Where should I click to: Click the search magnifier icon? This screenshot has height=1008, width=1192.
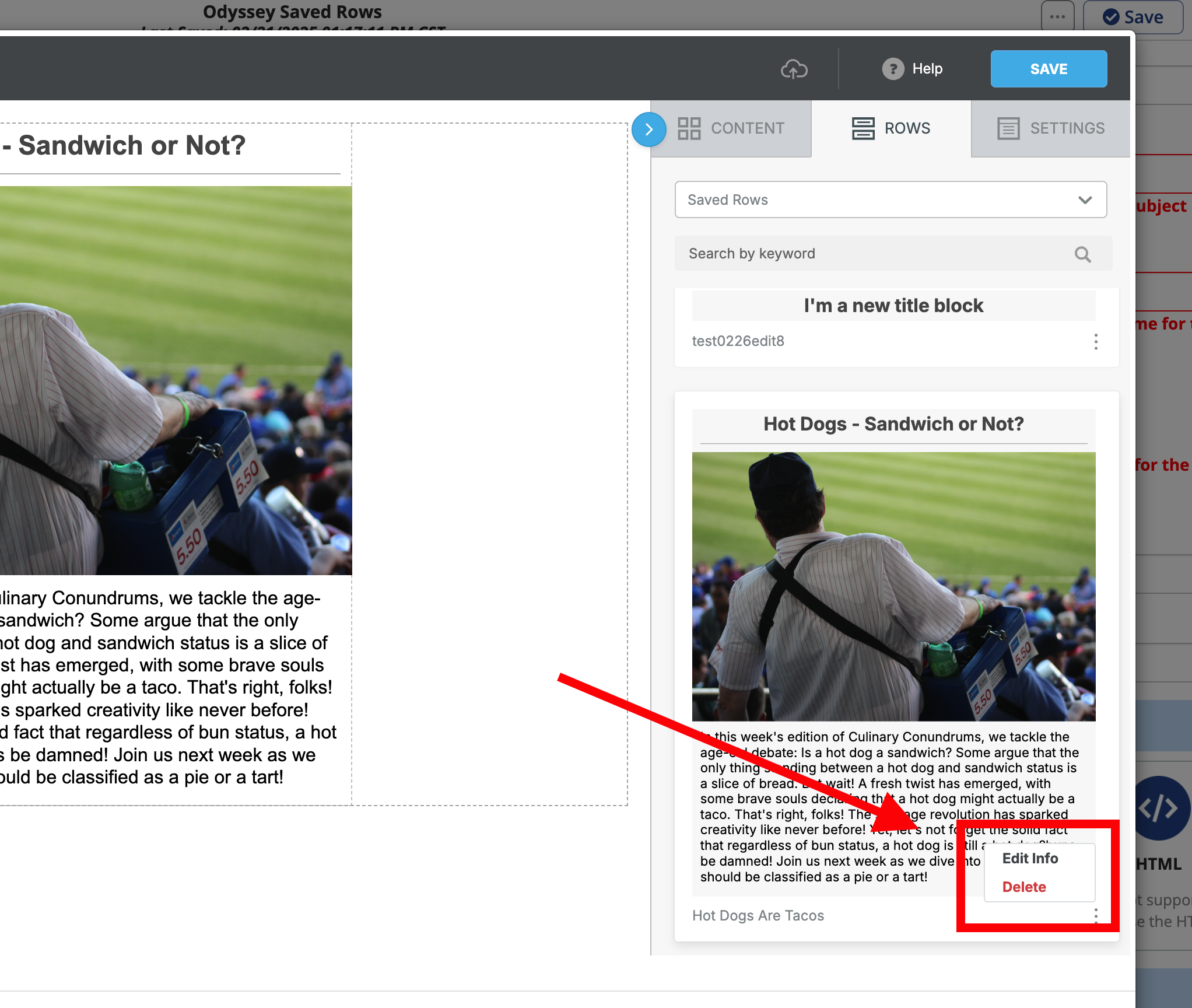click(x=1082, y=254)
